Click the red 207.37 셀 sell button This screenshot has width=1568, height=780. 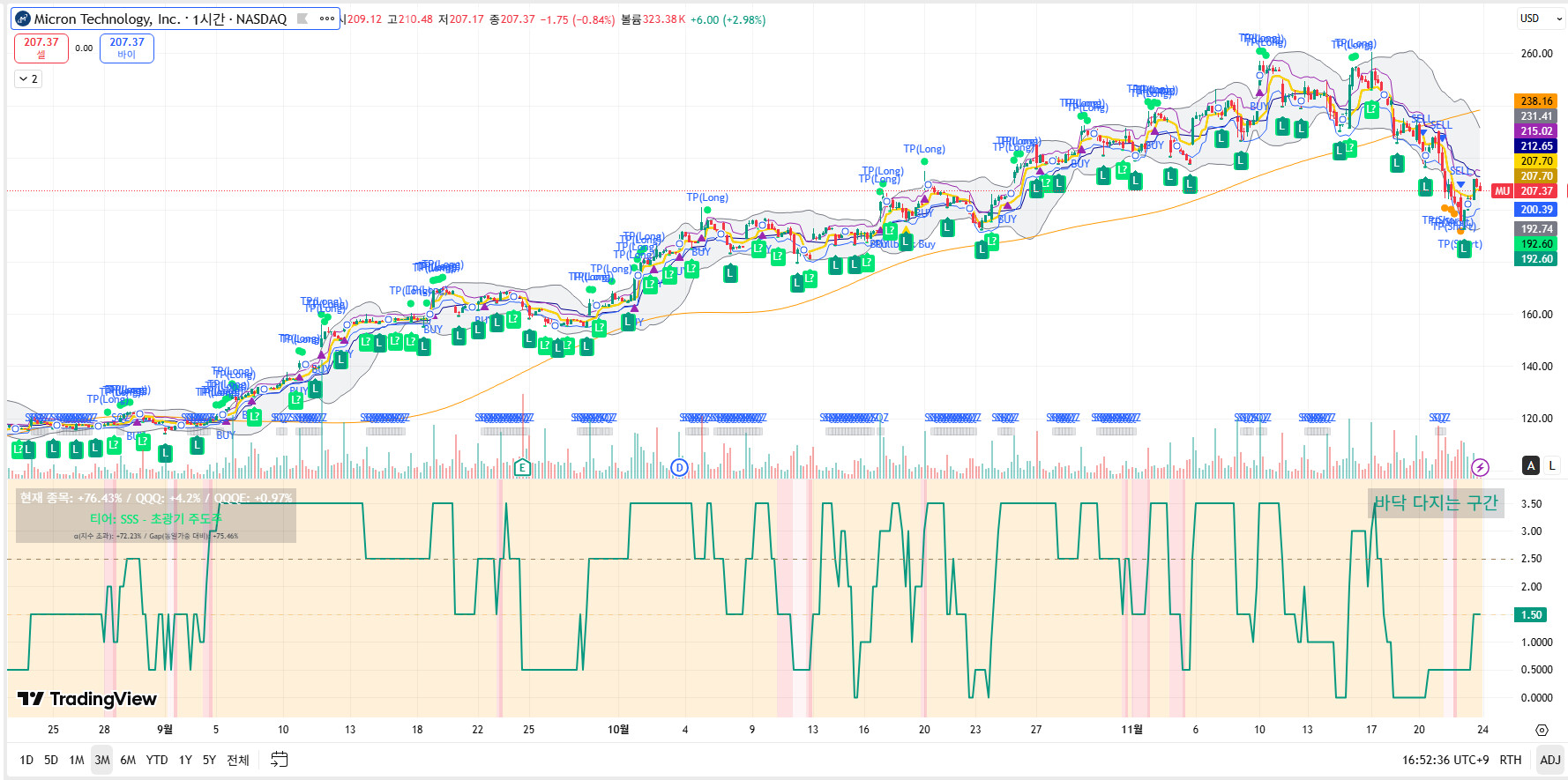[41, 48]
